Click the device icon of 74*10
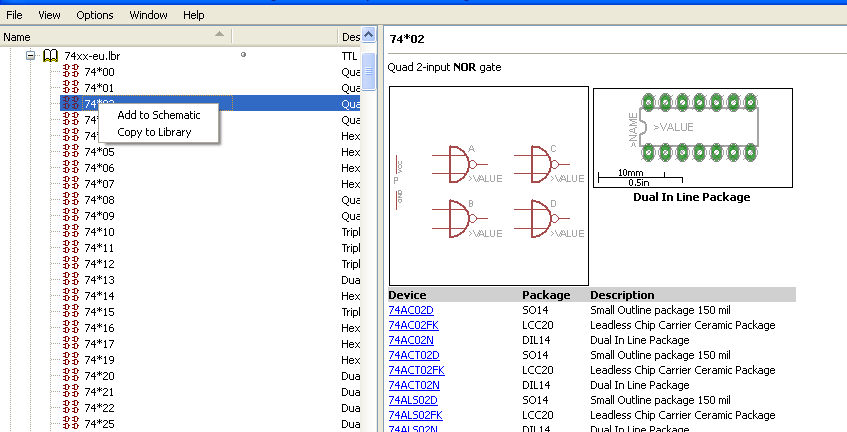Screen dimensions: 847x432 [x=71, y=231]
